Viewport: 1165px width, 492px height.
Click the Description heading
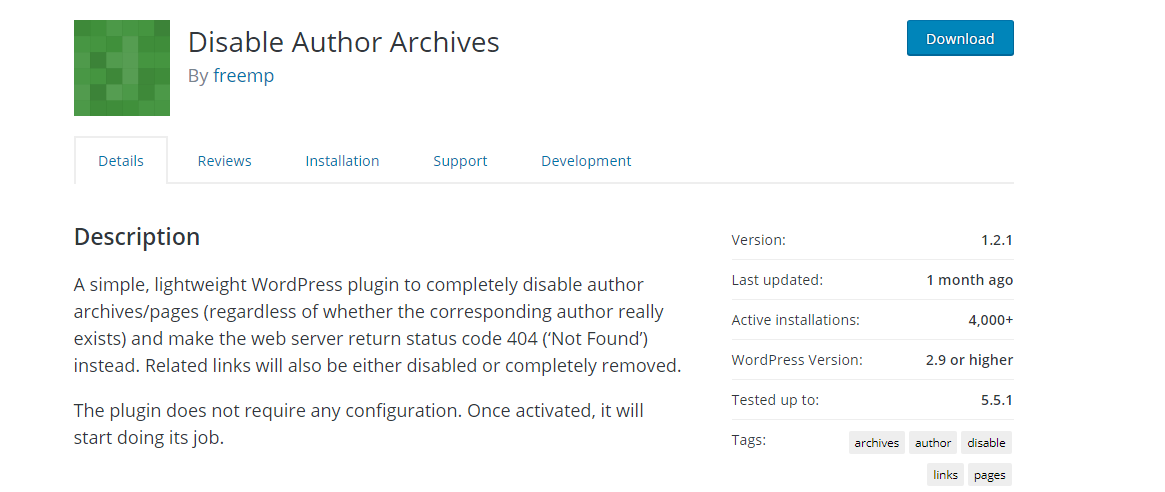point(137,236)
